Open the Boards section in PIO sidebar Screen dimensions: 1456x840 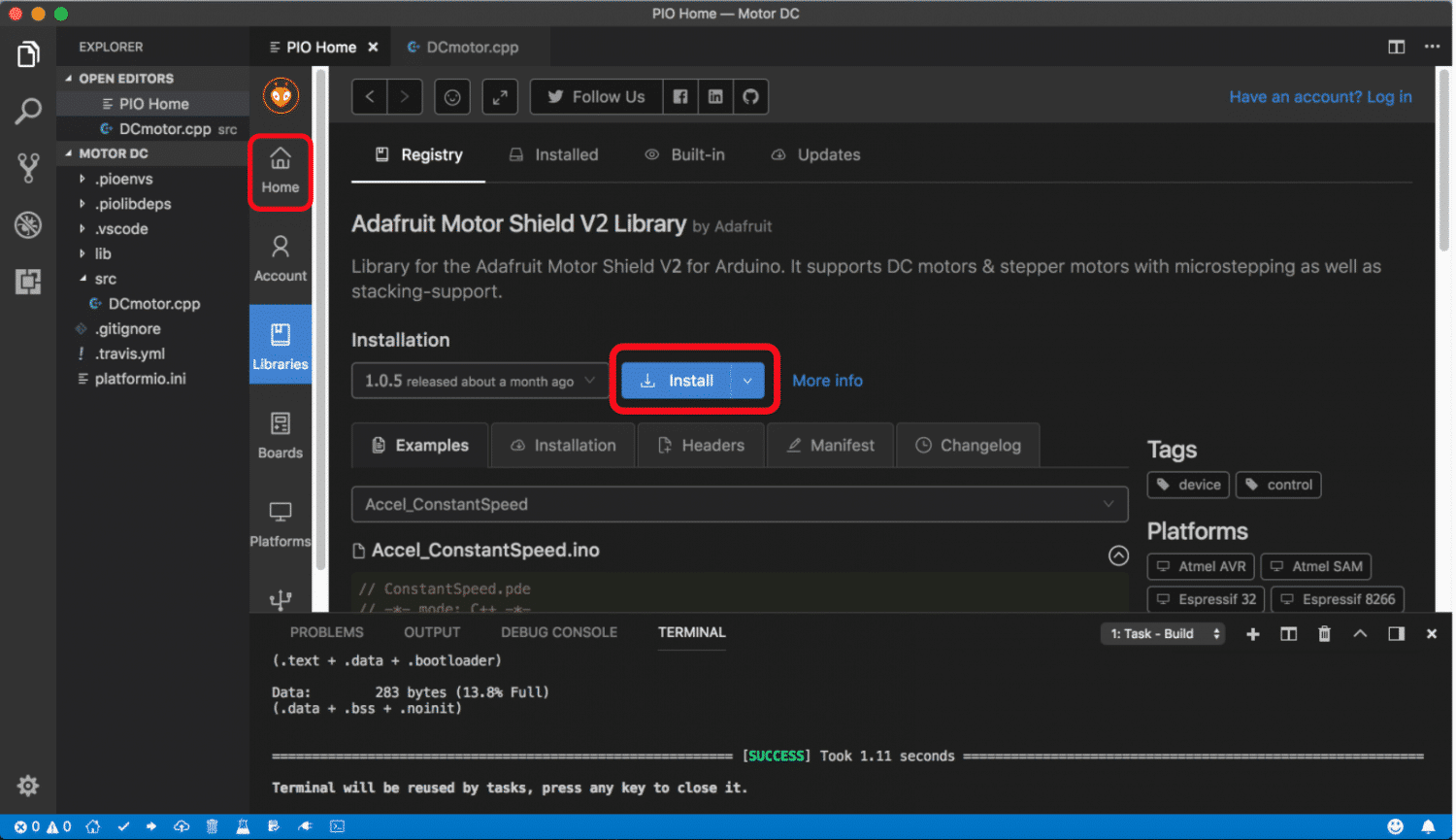point(281,435)
